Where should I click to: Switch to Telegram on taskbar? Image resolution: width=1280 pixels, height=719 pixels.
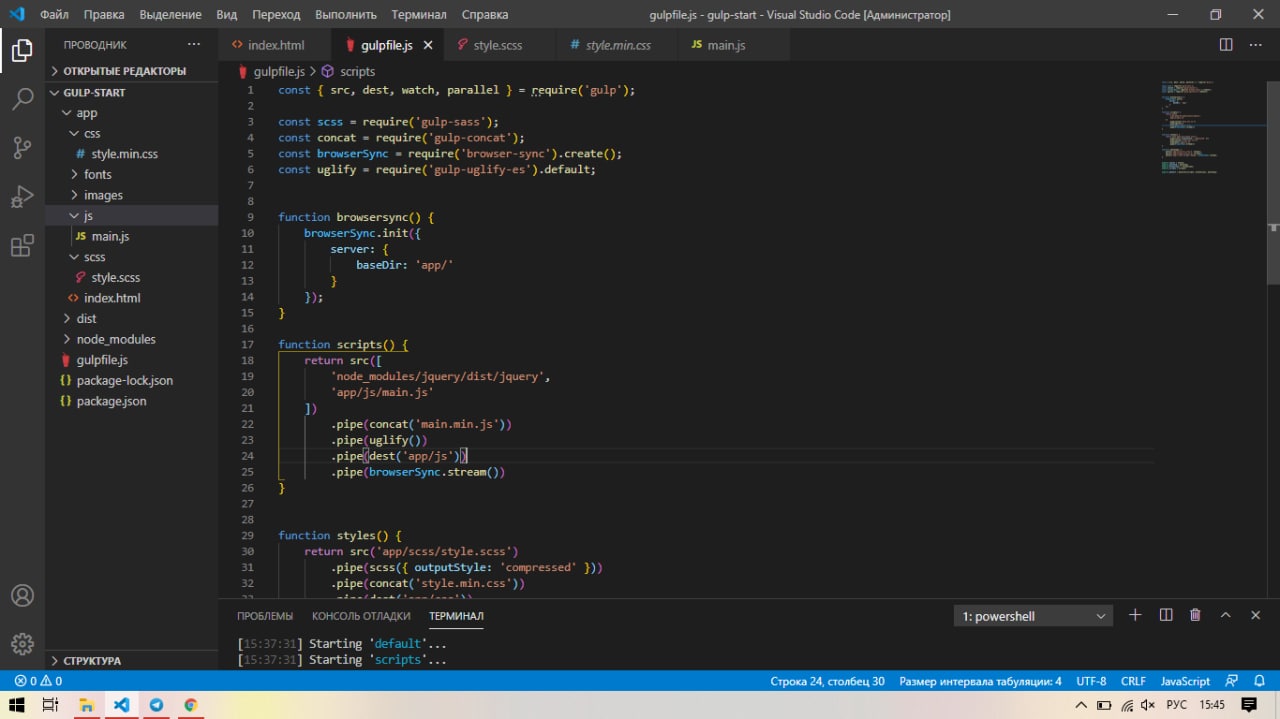click(x=156, y=705)
